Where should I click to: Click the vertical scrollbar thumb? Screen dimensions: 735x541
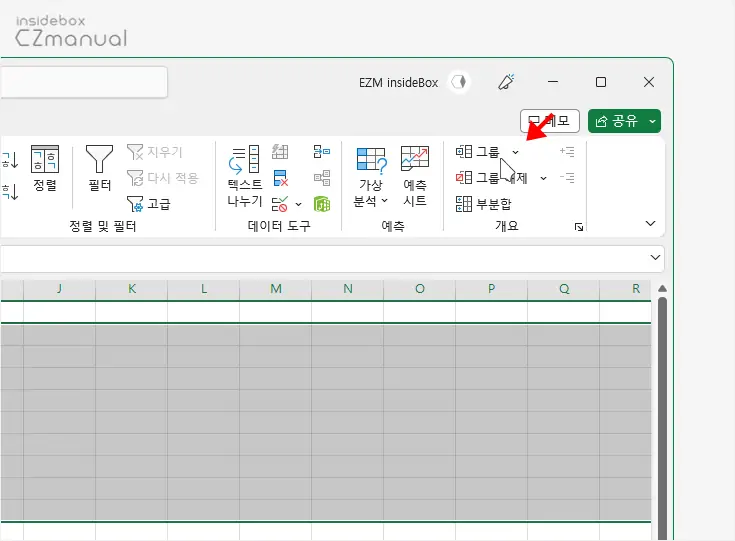pyautogui.click(x=662, y=417)
